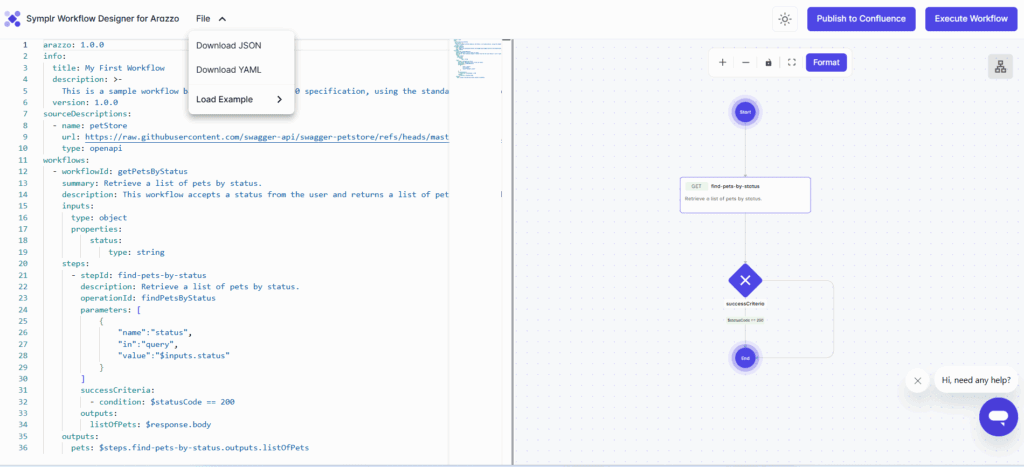Open the petstore raw GitHub URL link

coord(267,137)
